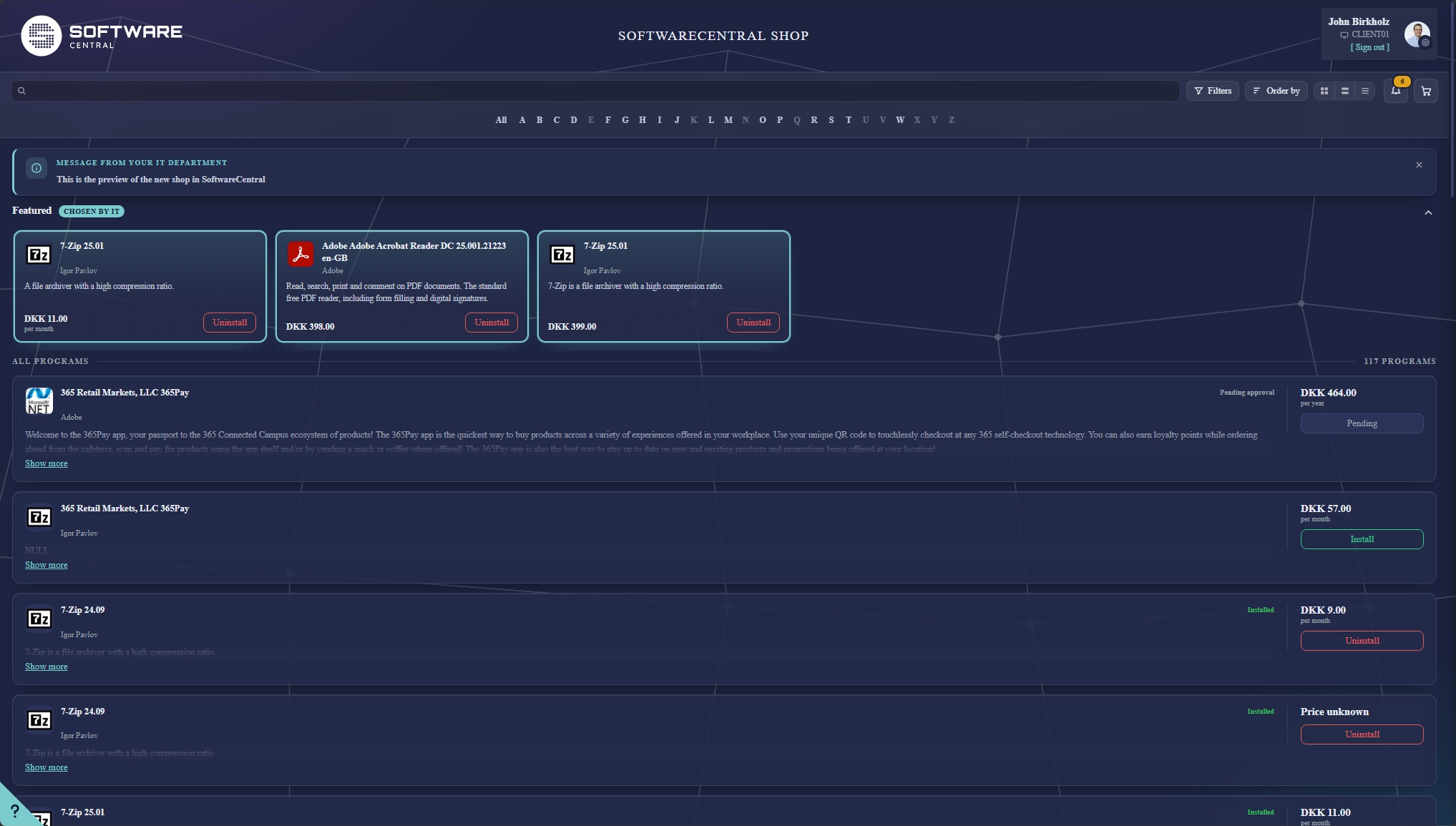Select the All alphabet filter
This screenshot has height=826, width=1456.
pyautogui.click(x=501, y=120)
